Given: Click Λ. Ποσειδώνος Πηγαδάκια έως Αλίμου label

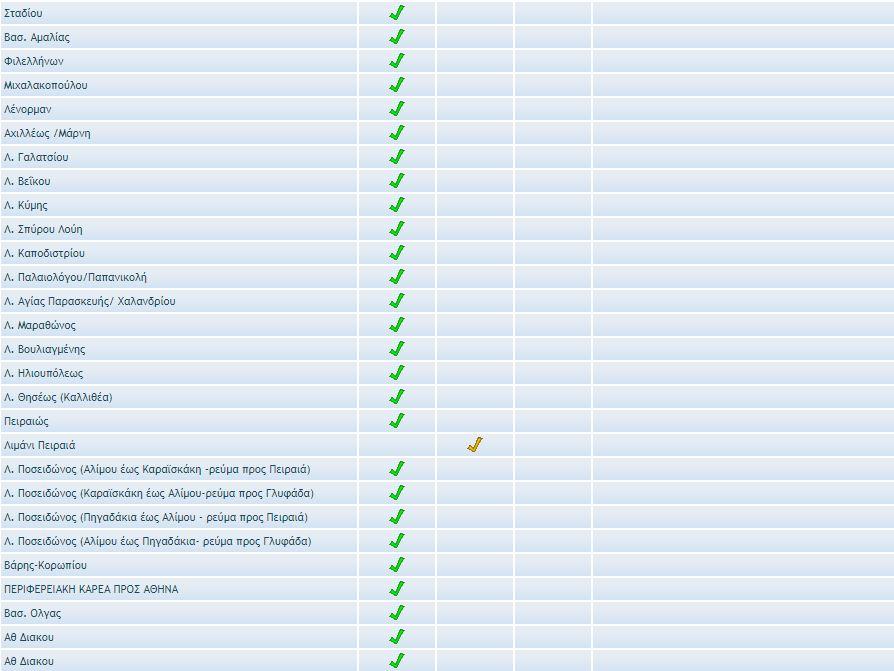Looking at the screenshot, I should tap(156, 517).
